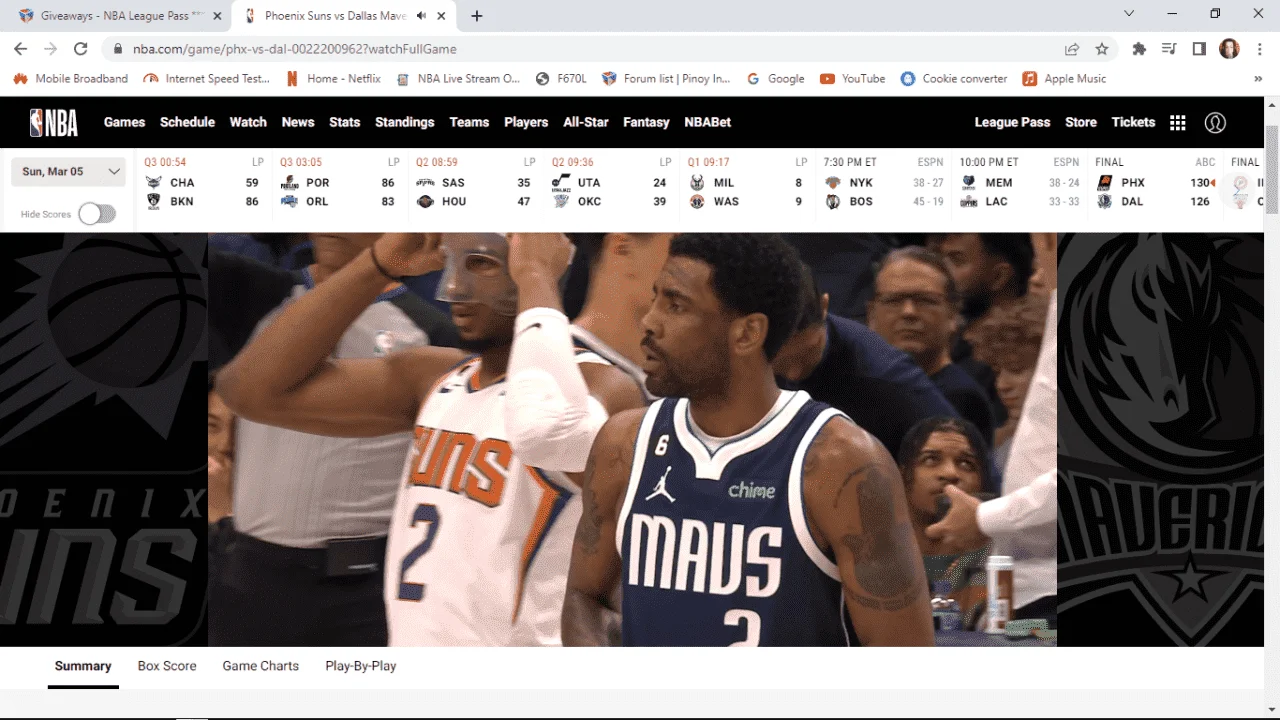This screenshot has width=1280, height=720.
Task: Open the PHX vs DAL final score card
Action: (1156, 182)
